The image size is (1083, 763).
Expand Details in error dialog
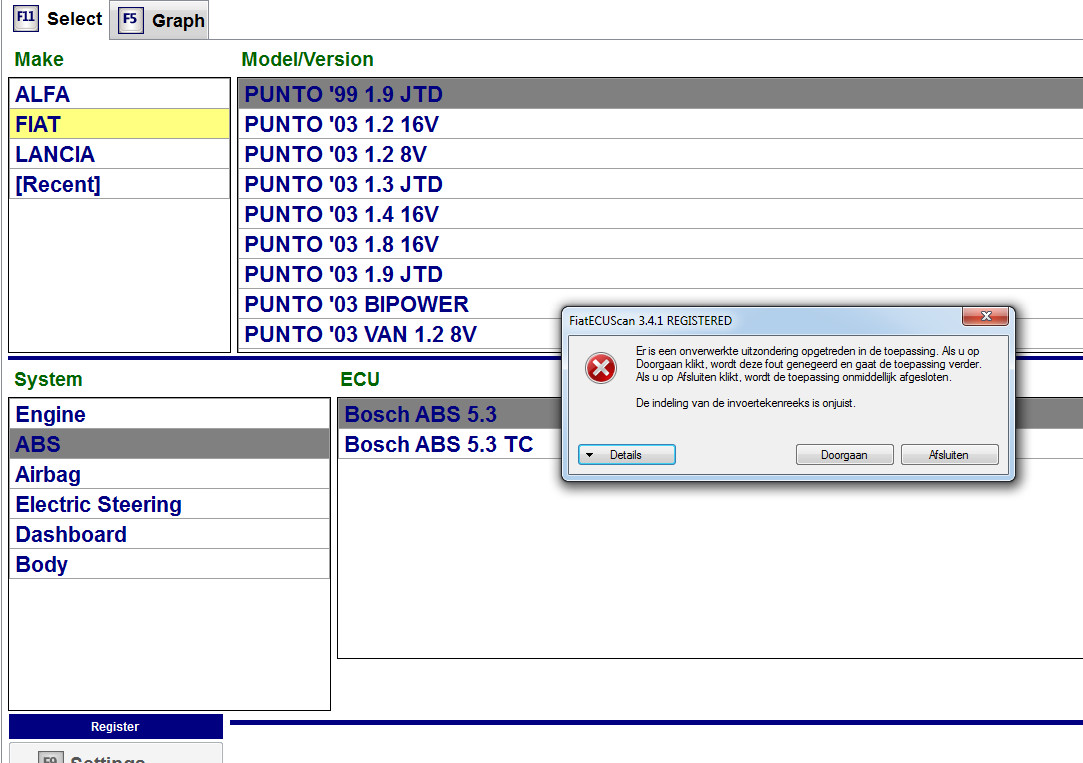click(626, 454)
